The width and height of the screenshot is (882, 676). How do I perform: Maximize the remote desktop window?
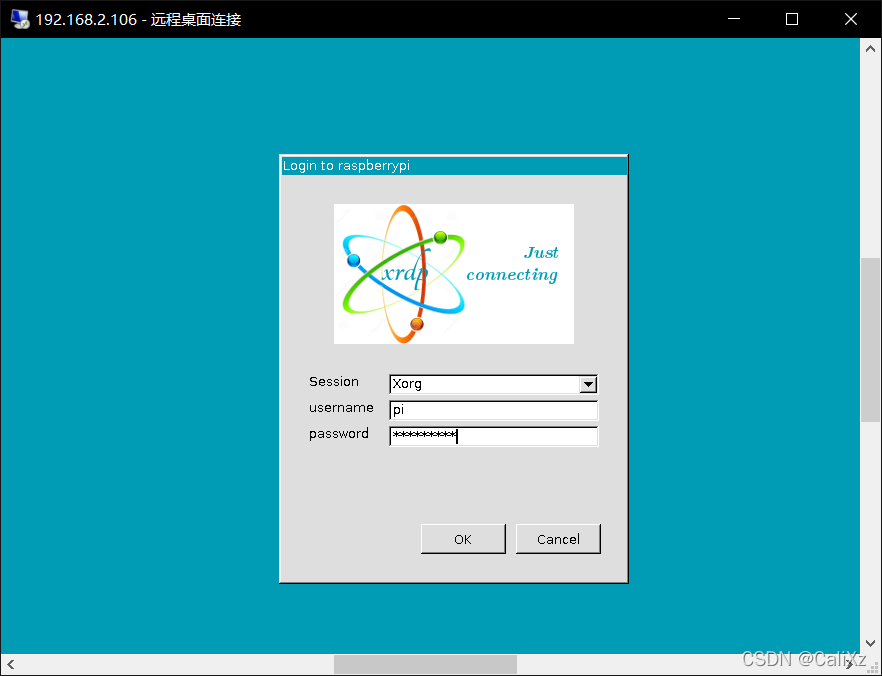(792, 19)
